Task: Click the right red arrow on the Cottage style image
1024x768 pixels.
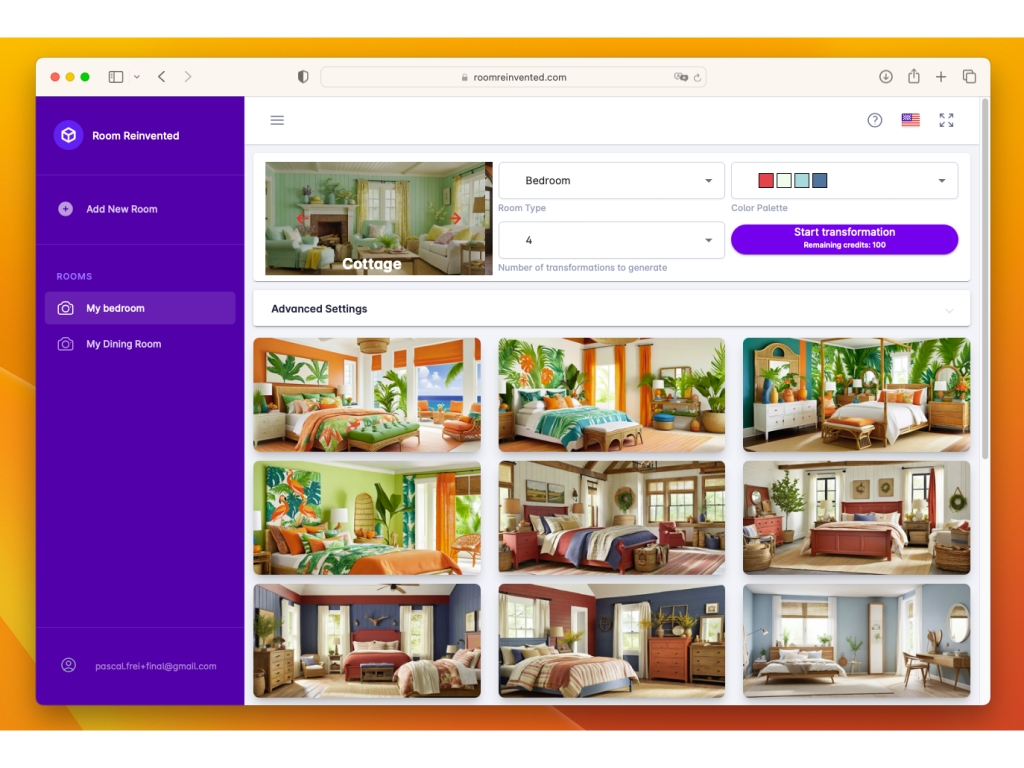Action: pos(455,218)
